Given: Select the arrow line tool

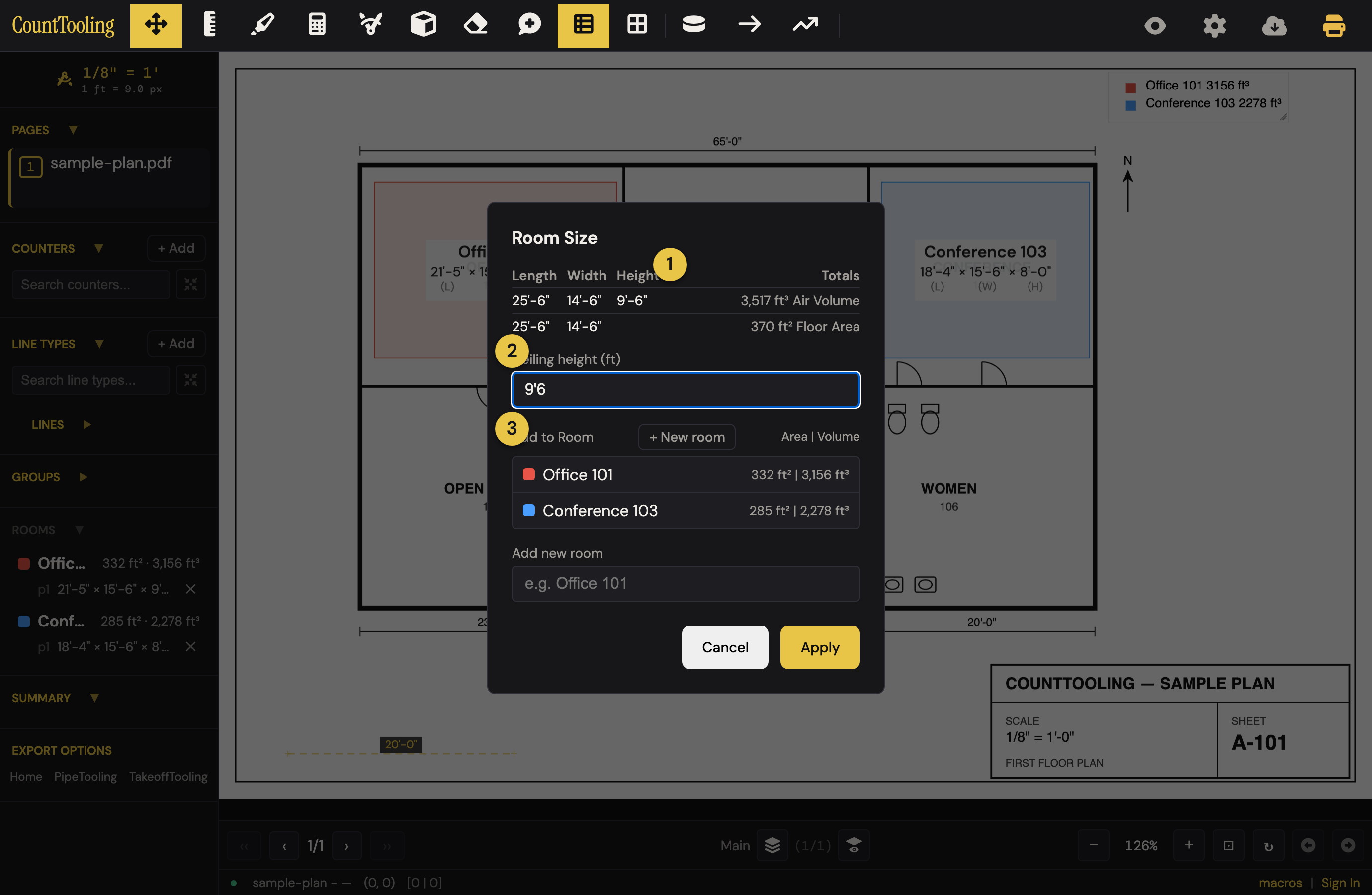Looking at the screenshot, I should click(750, 25).
